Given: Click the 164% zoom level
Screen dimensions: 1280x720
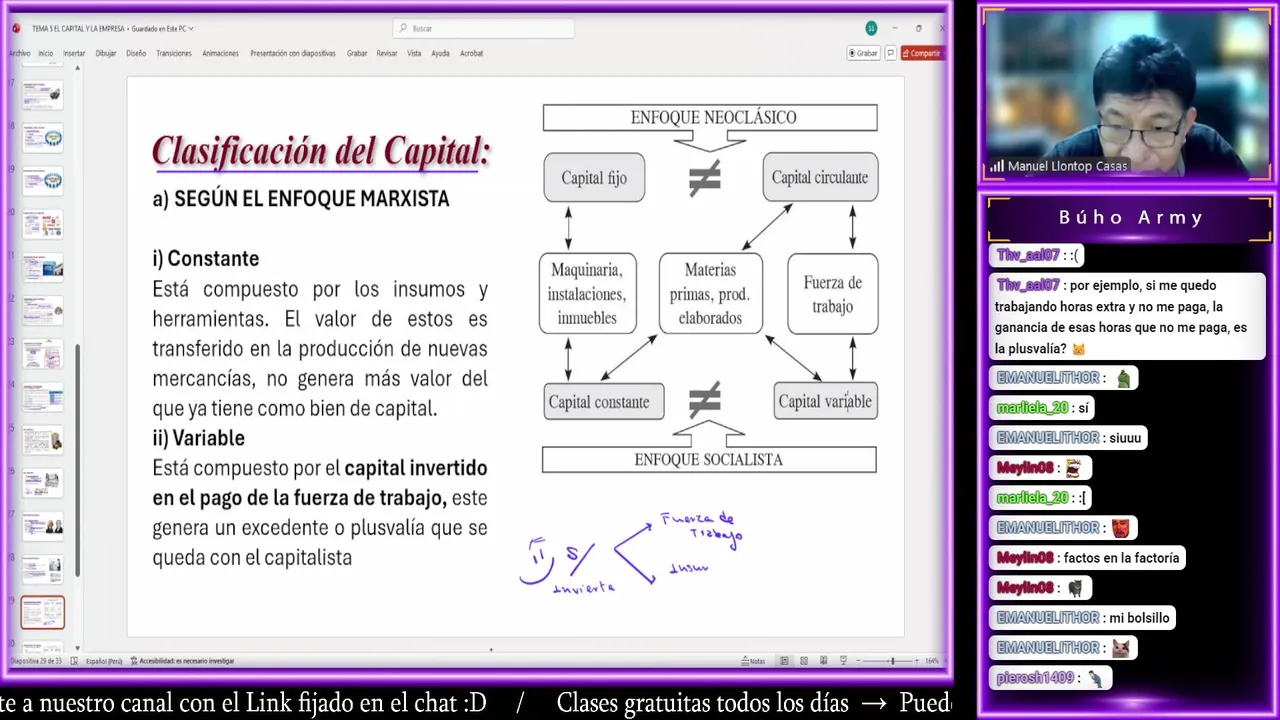Looking at the screenshot, I should pos(932,661).
